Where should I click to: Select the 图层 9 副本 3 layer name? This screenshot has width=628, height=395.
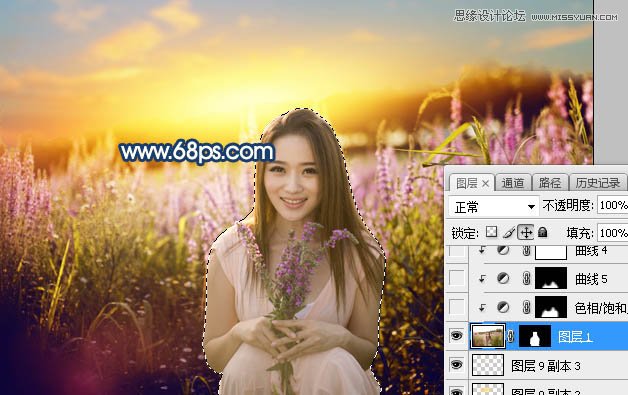point(546,366)
